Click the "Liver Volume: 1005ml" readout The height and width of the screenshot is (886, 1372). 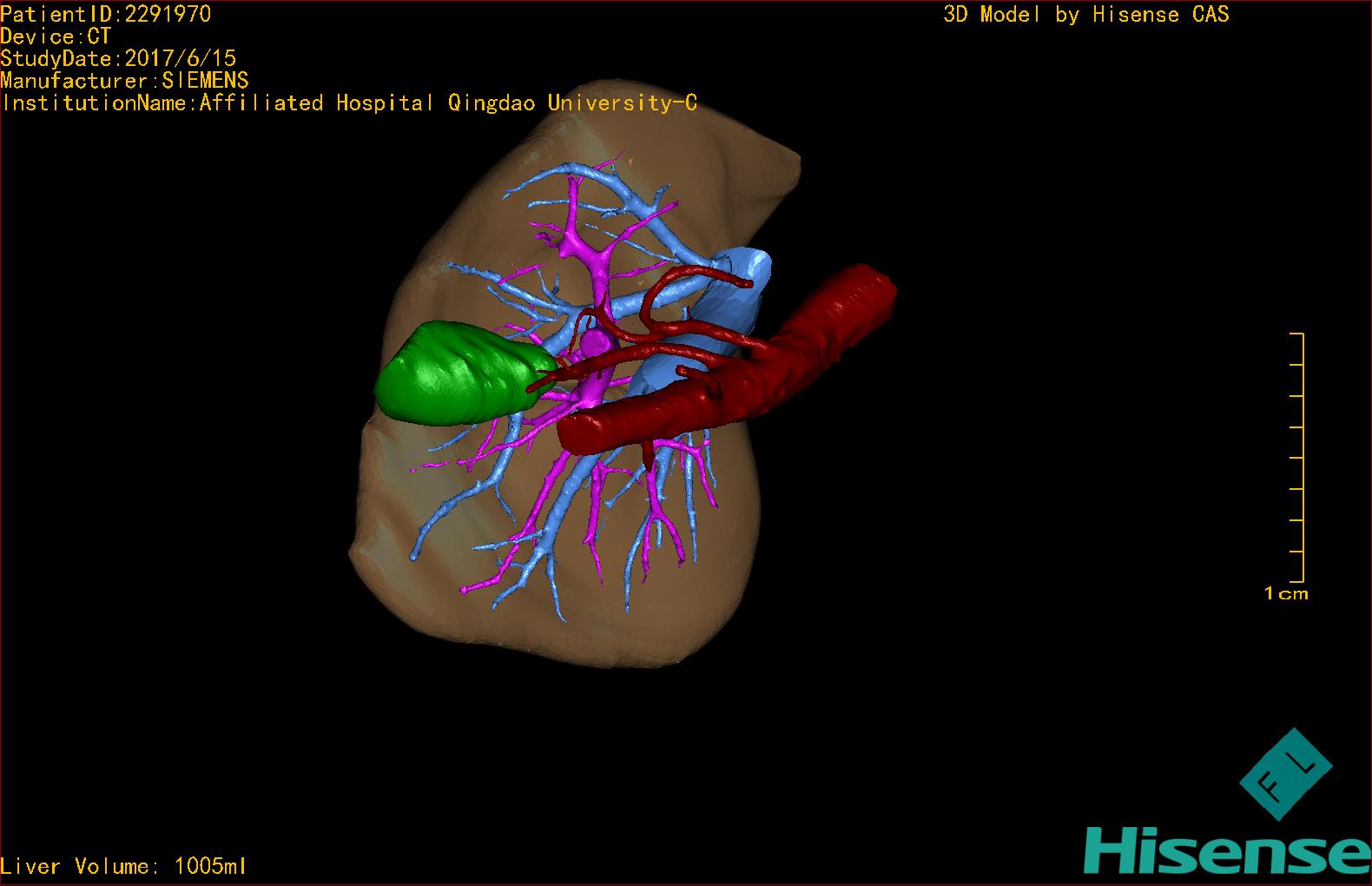point(123,866)
